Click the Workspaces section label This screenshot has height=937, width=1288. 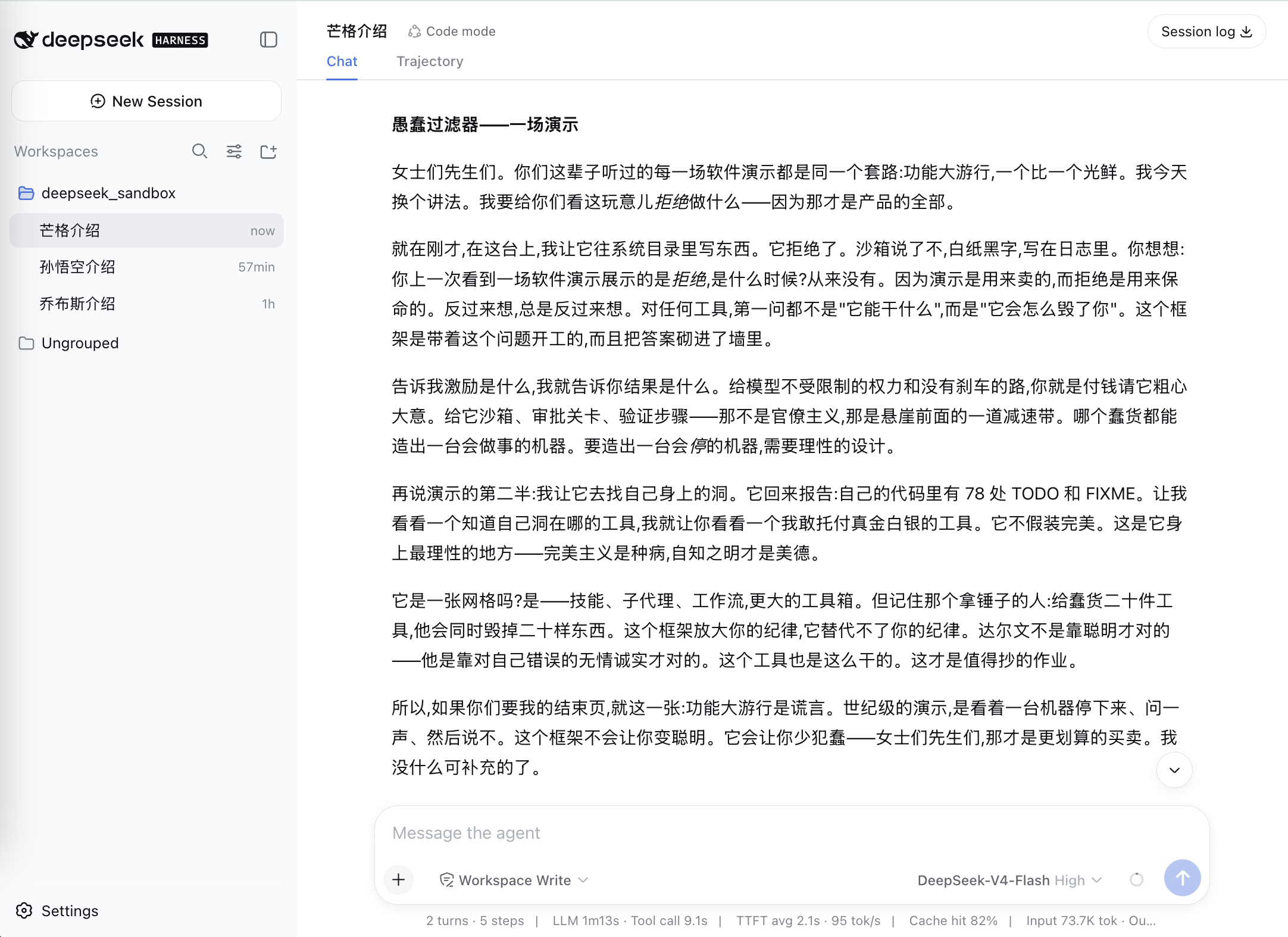(56, 151)
